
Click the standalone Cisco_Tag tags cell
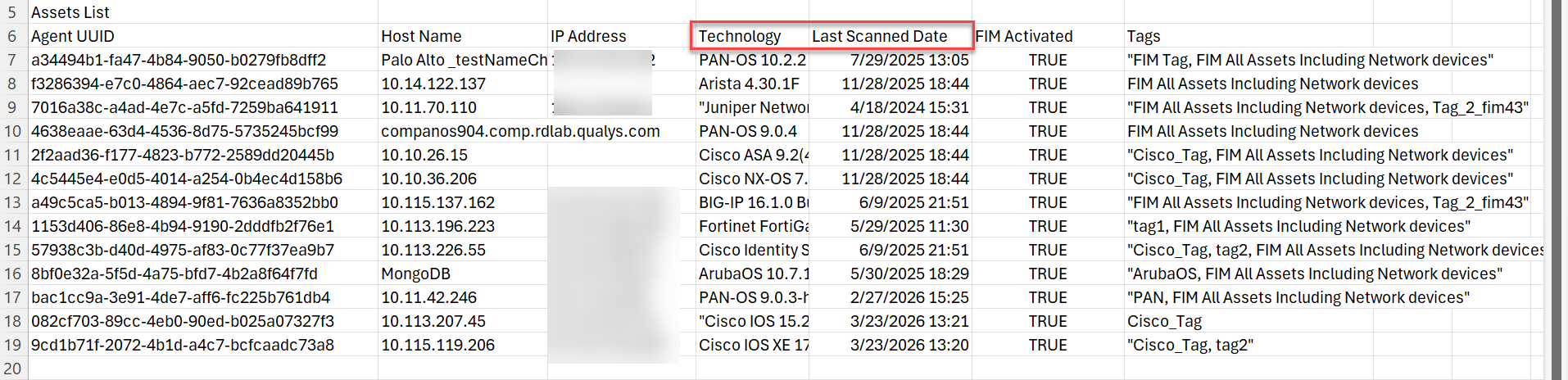[1165, 321]
